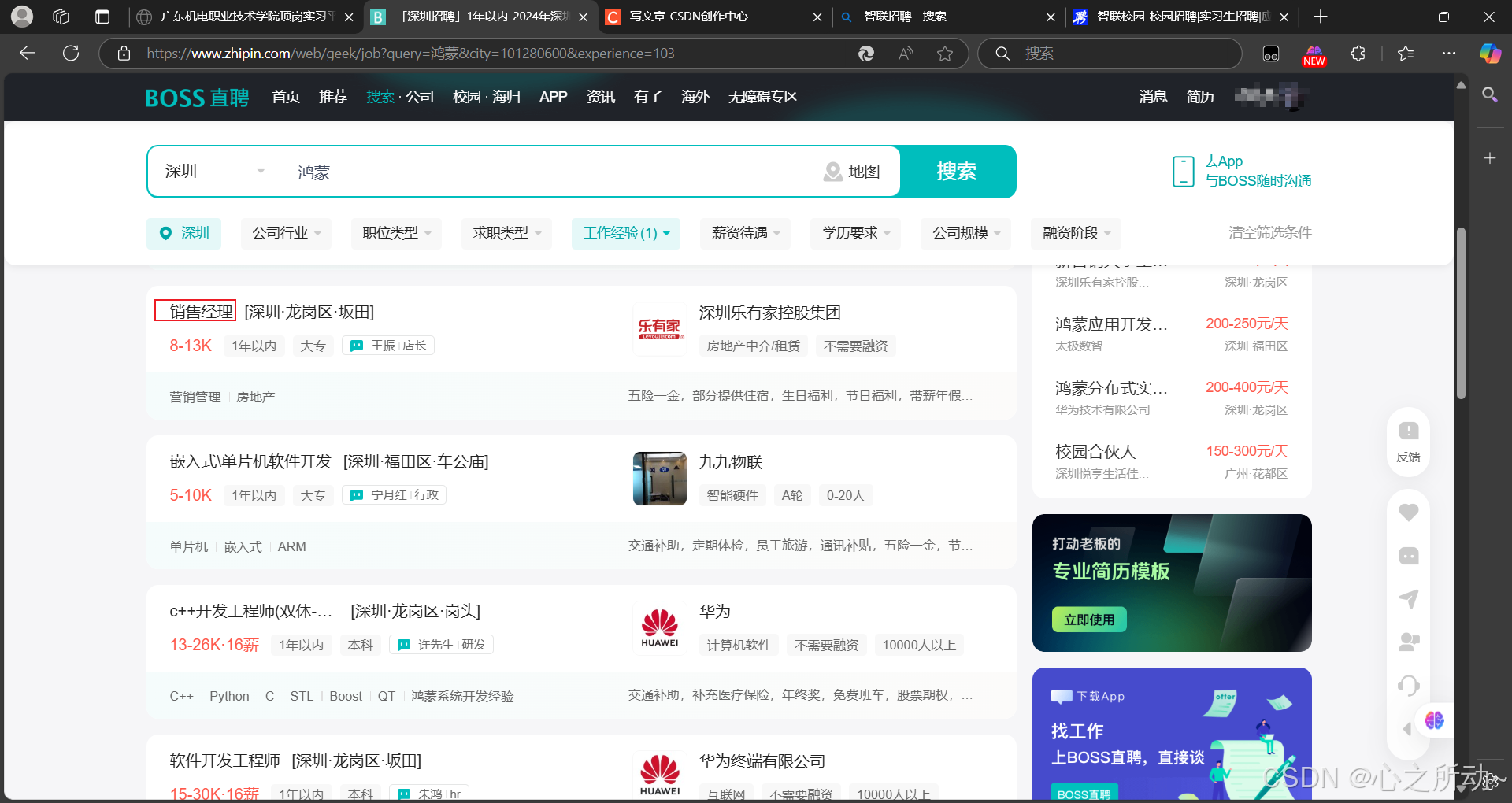
Task: Open the Copilot icon in toolbar
Action: (x=1490, y=54)
